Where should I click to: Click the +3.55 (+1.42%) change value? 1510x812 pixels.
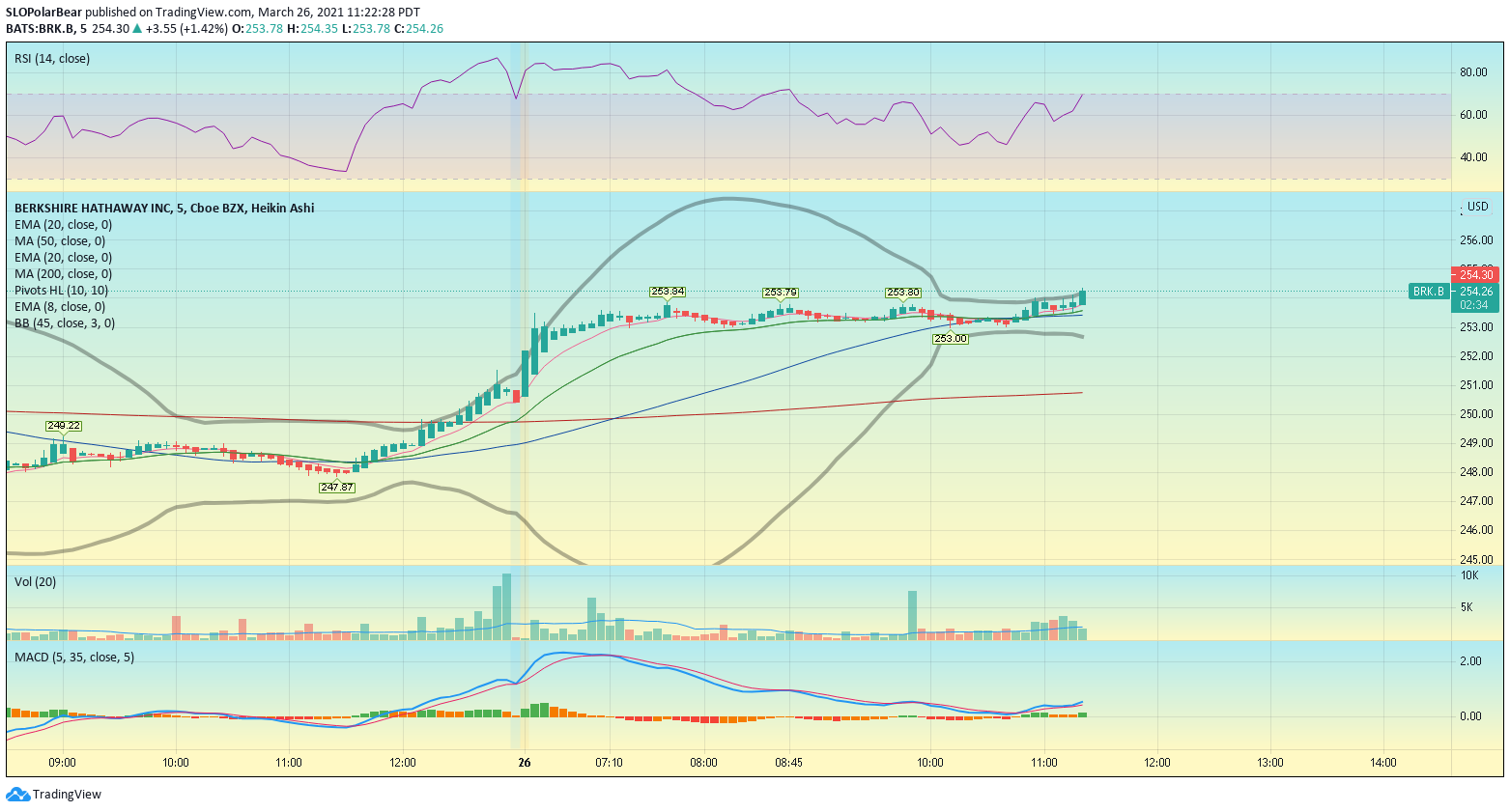(x=187, y=28)
